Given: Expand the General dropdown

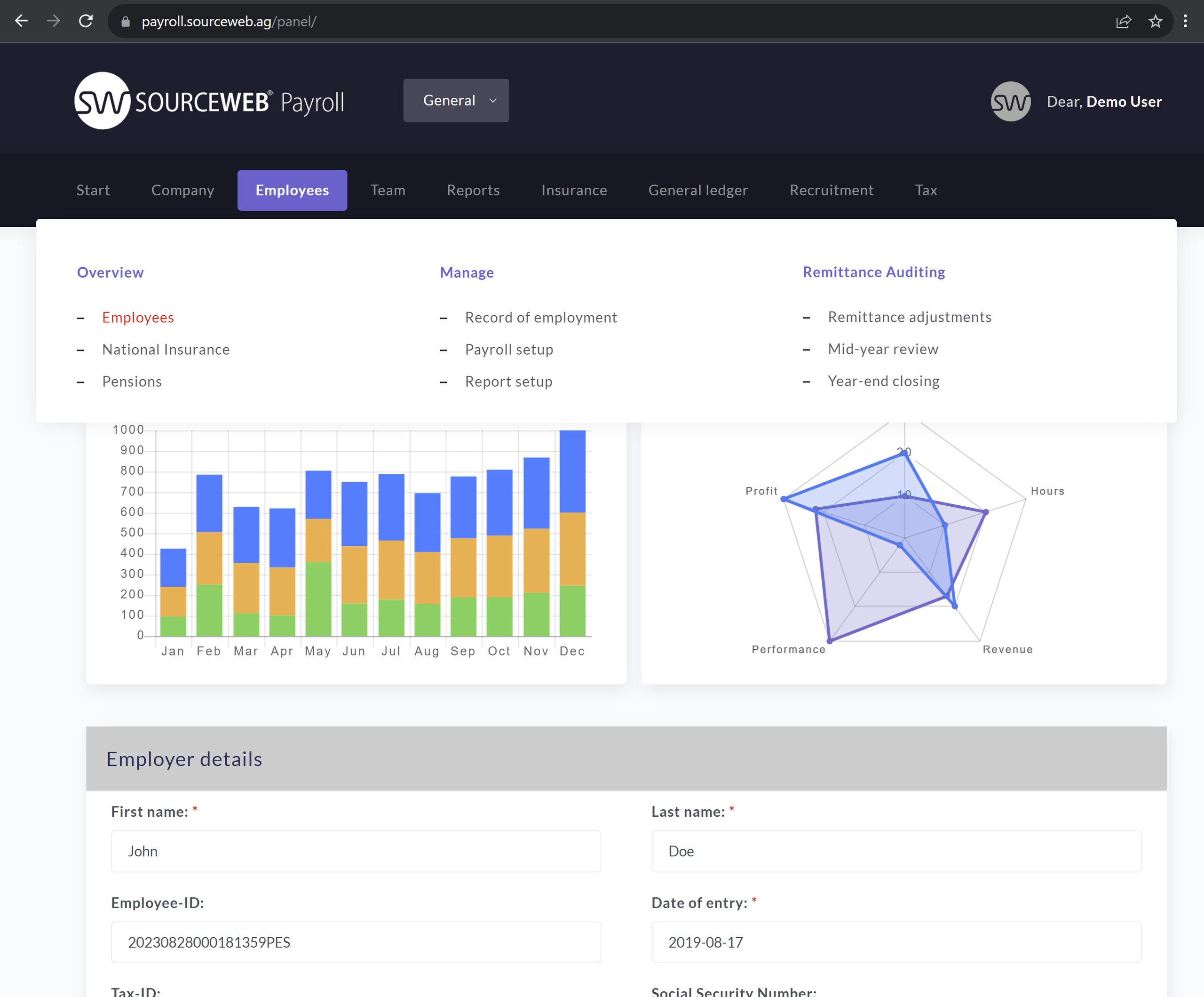Looking at the screenshot, I should [x=456, y=100].
